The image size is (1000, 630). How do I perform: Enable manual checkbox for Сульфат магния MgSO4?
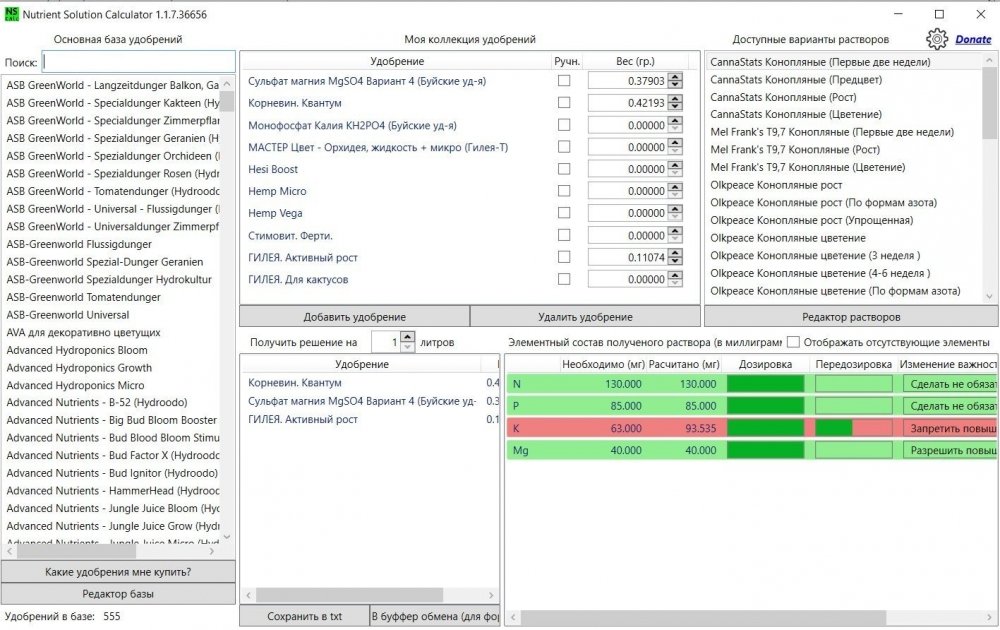tap(564, 81)
